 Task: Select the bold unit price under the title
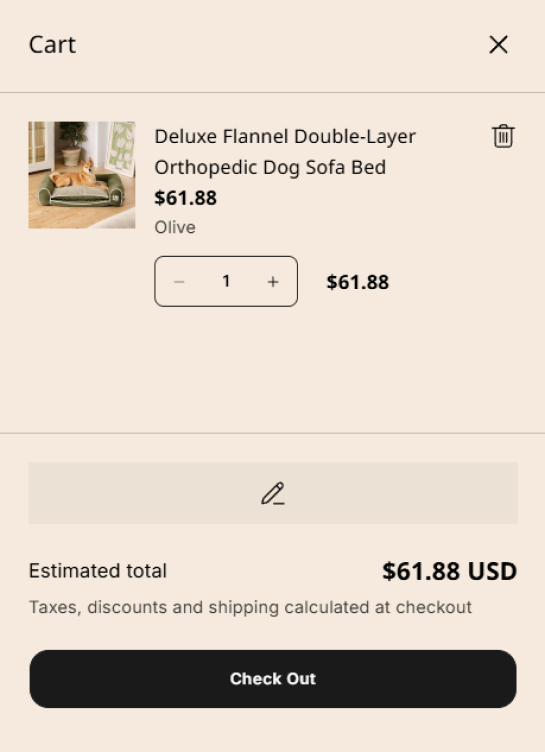point(185,198)
